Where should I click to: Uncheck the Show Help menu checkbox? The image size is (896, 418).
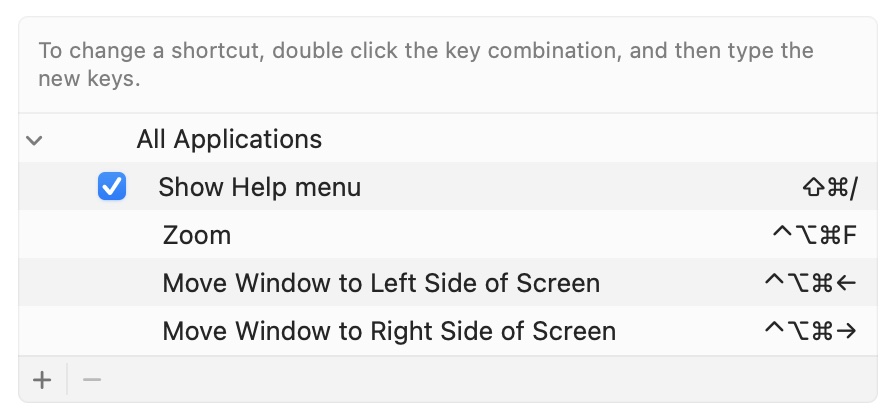112,187
